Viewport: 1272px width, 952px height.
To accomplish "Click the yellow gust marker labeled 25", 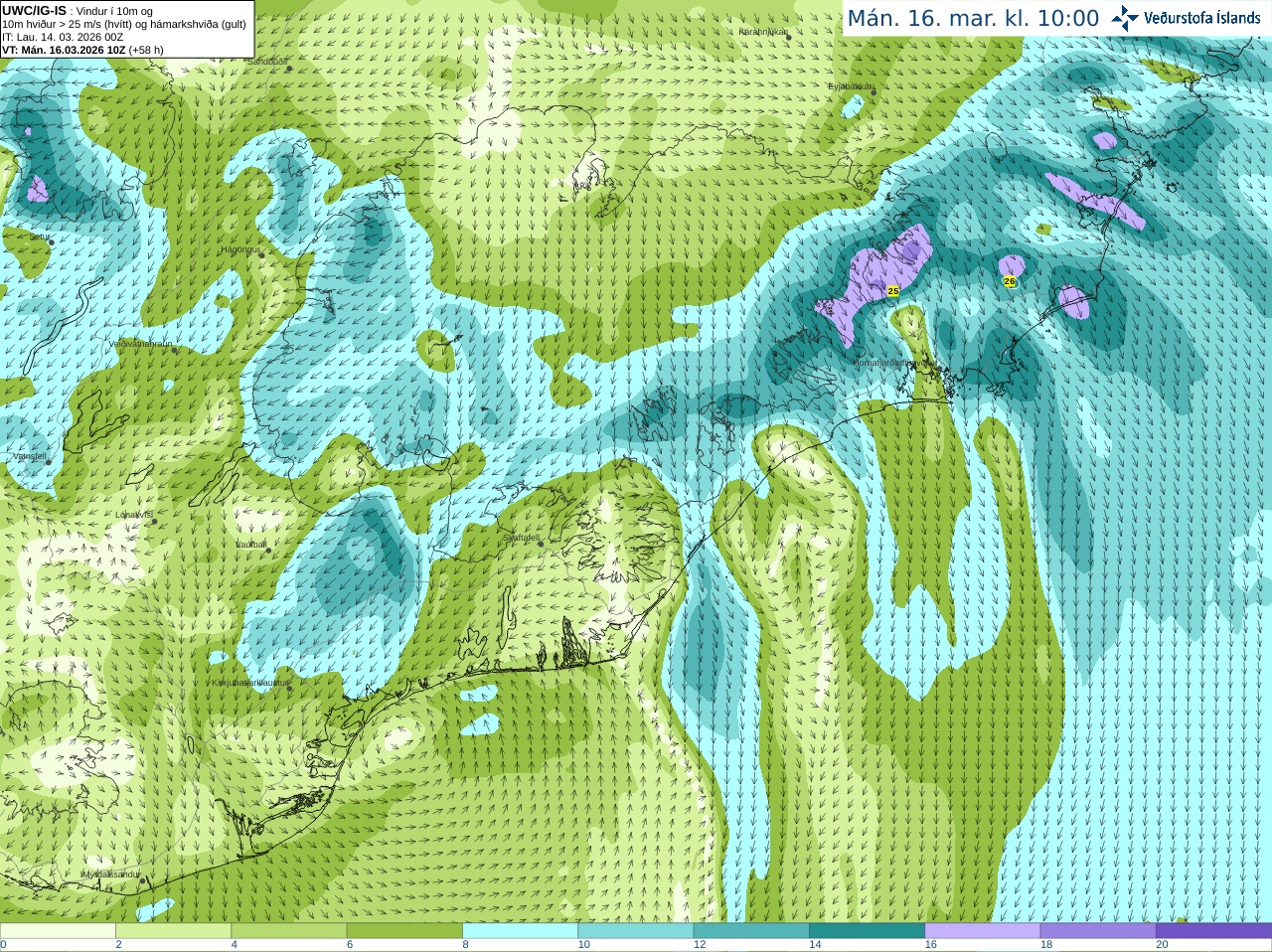I will 892,291.
